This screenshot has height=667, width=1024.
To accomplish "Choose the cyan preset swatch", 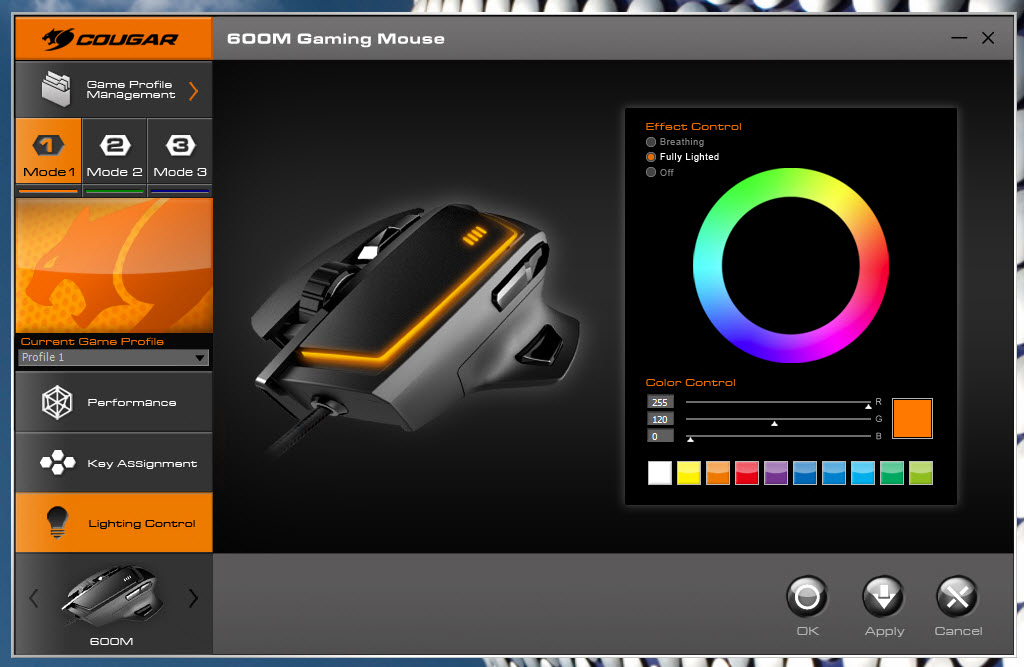I will tap(863, 473).
